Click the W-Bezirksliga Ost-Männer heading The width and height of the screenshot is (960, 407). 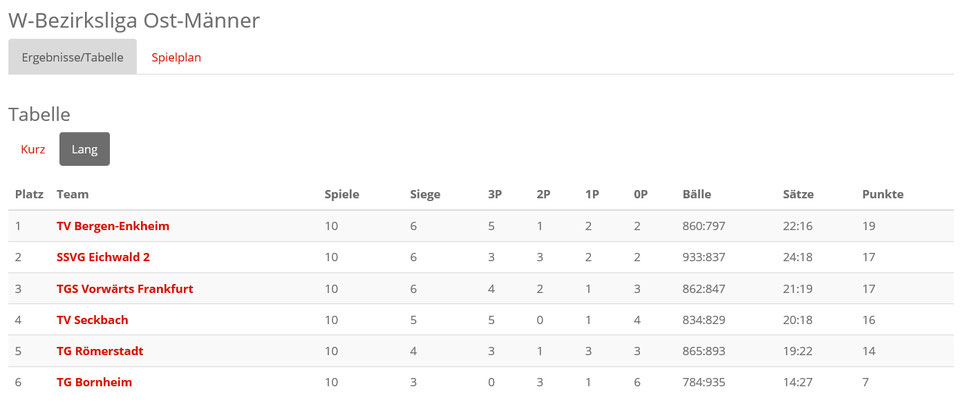pyautogui.click(x=134, y=20)
